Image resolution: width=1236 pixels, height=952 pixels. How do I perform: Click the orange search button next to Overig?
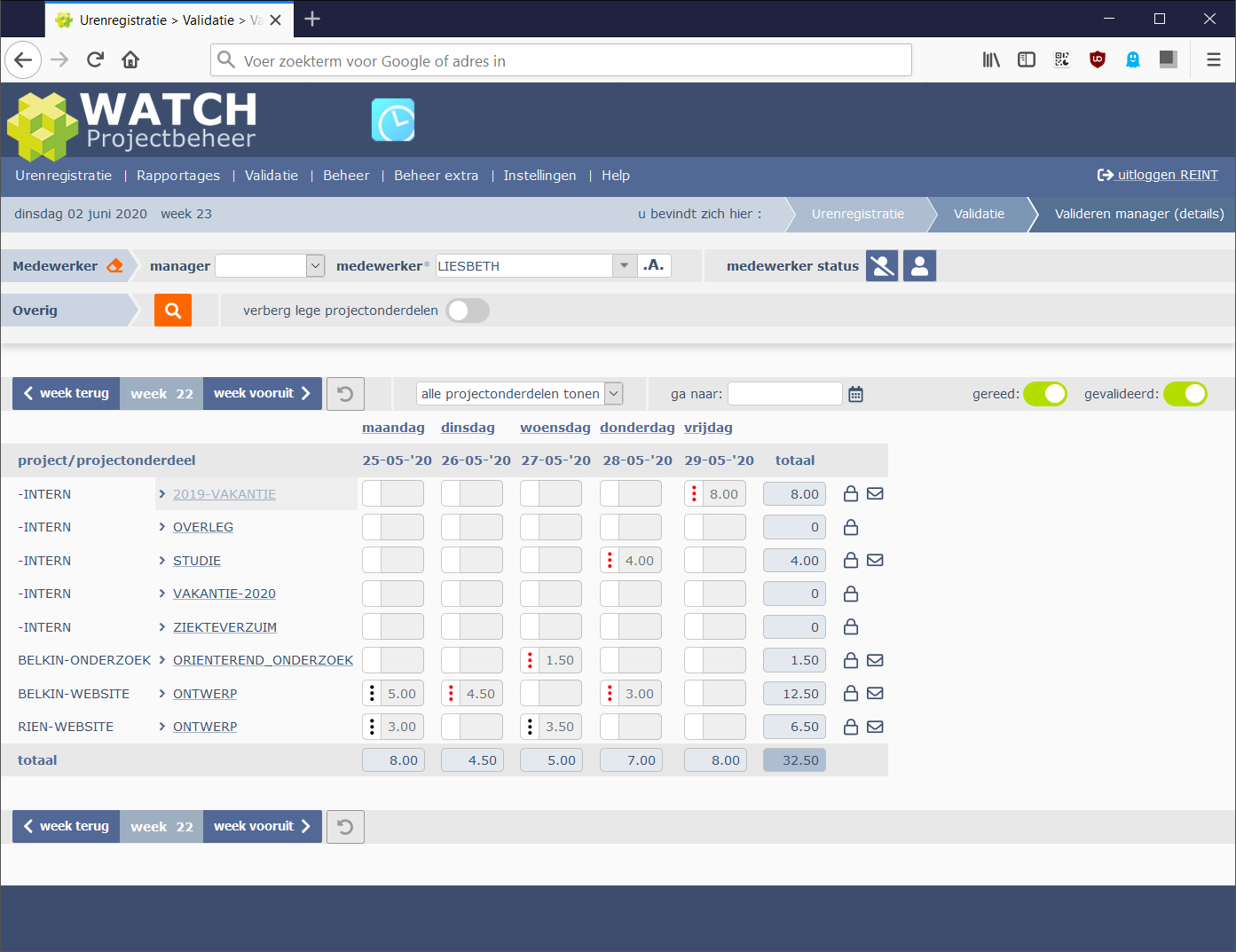pos(173,311)
